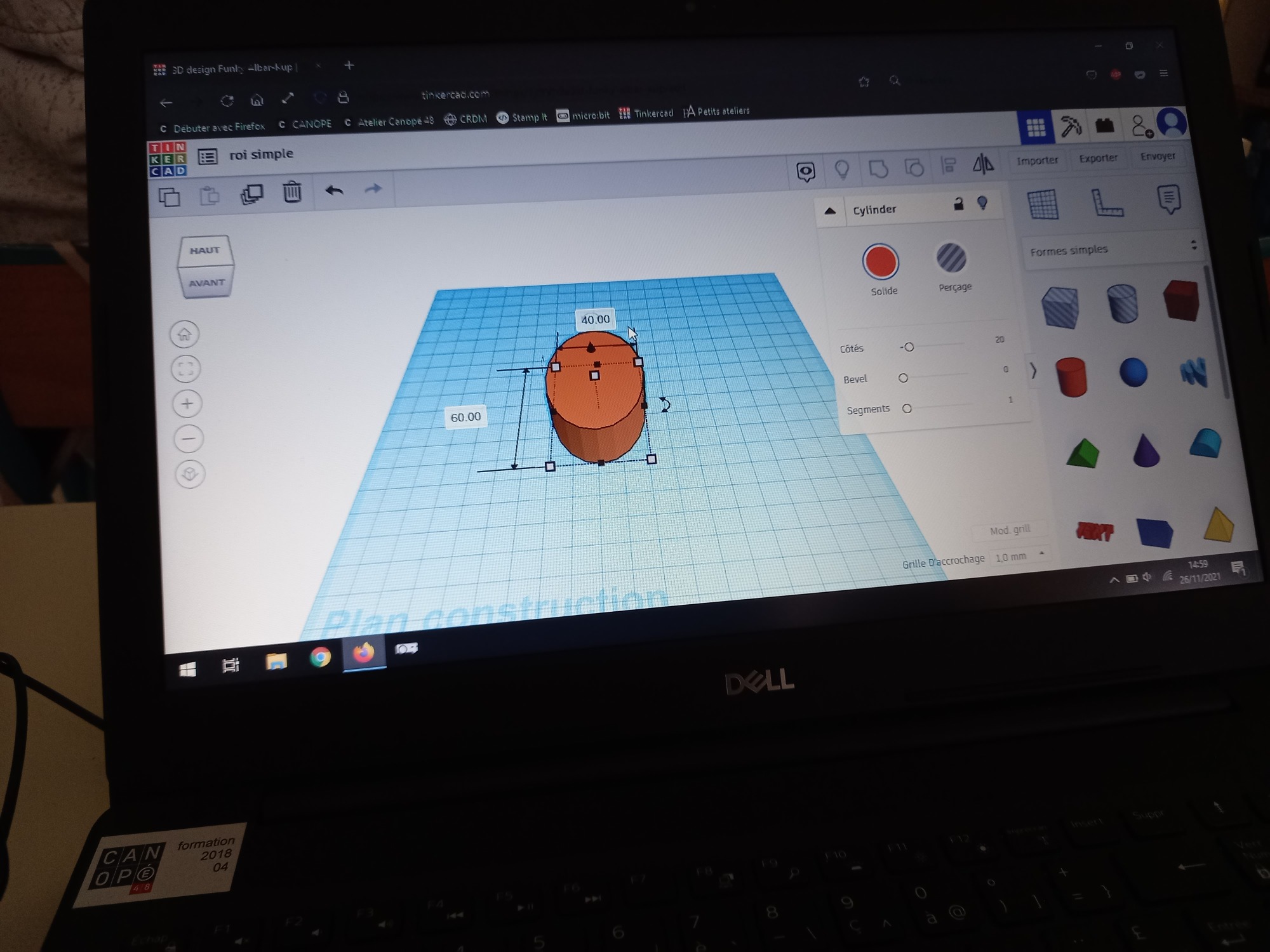Click the Duplicate and repeat icon
Screen dimensions: 1270x952
(251, 194)
